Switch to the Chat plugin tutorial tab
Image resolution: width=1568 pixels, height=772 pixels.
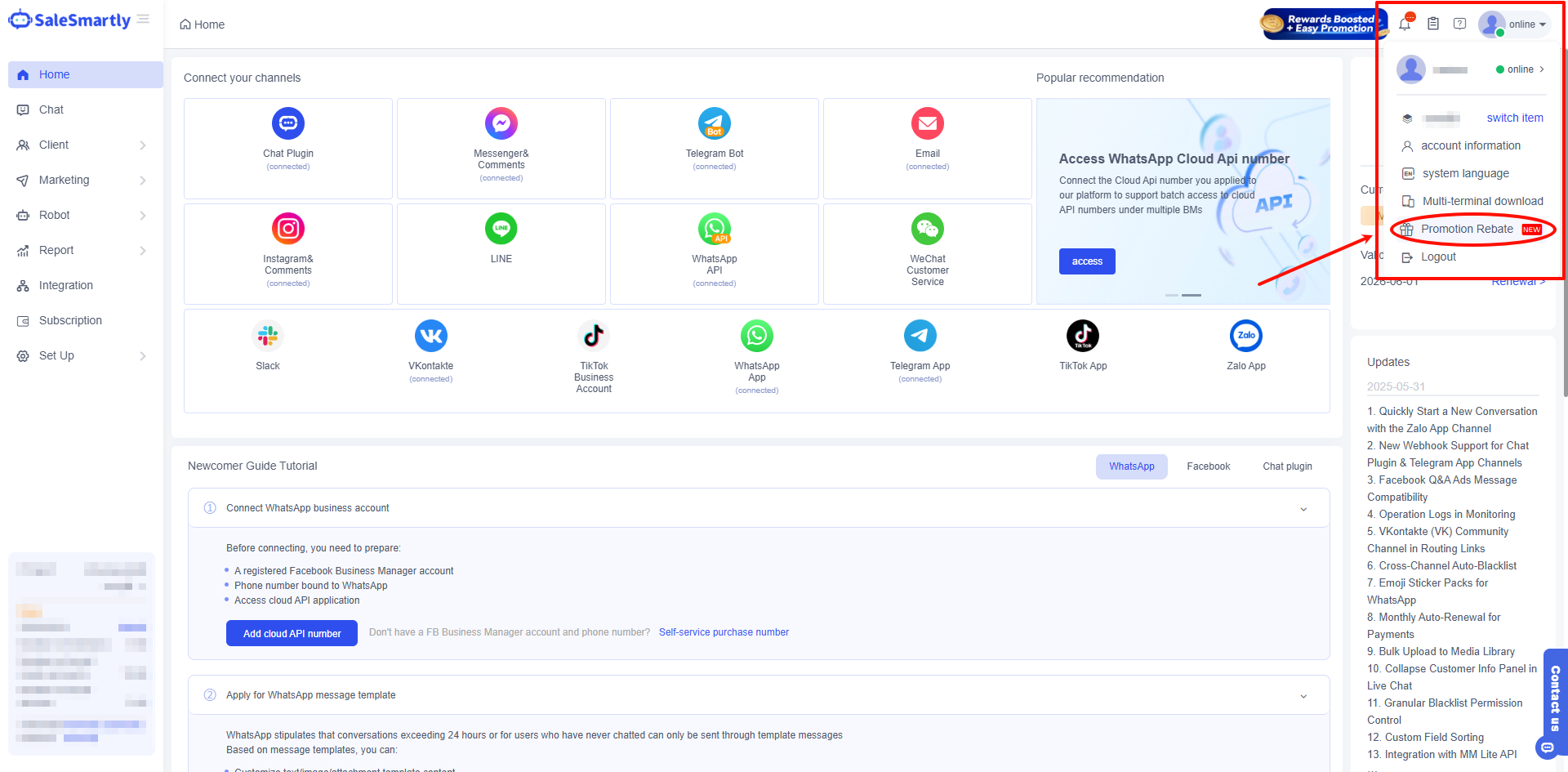pos(1288,466)
